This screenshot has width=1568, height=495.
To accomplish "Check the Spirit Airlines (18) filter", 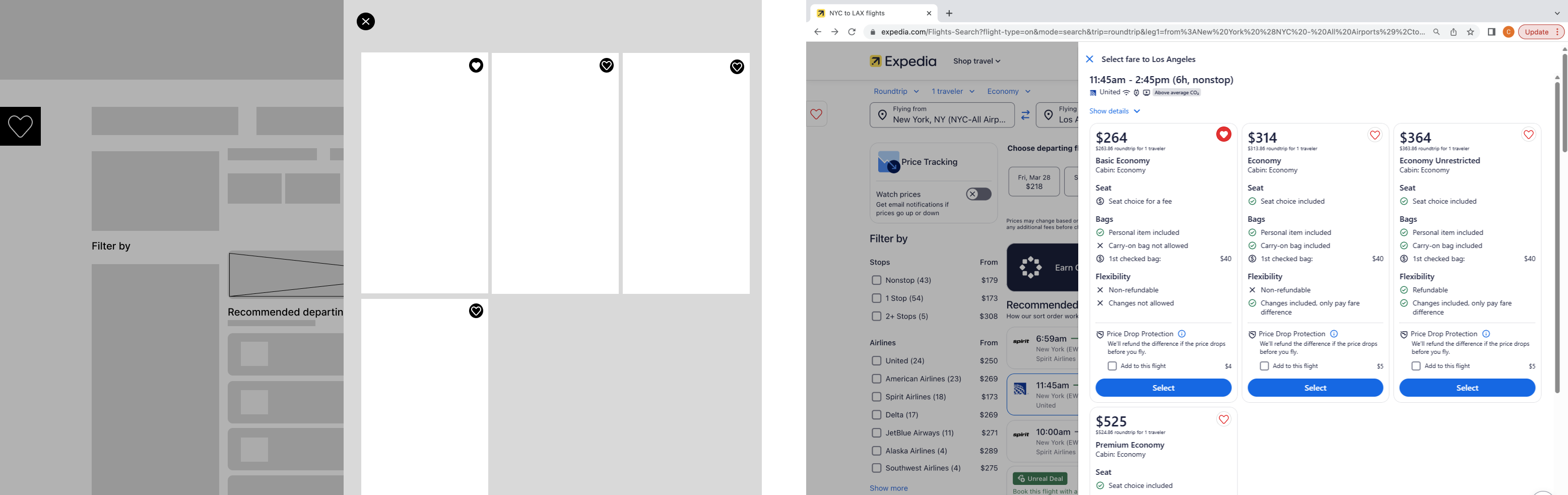I will point(876,396).
